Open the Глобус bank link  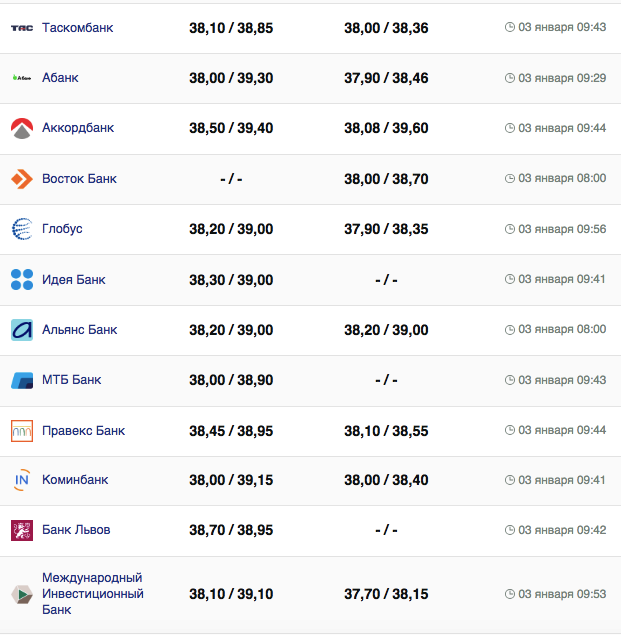tap(62, 229)
